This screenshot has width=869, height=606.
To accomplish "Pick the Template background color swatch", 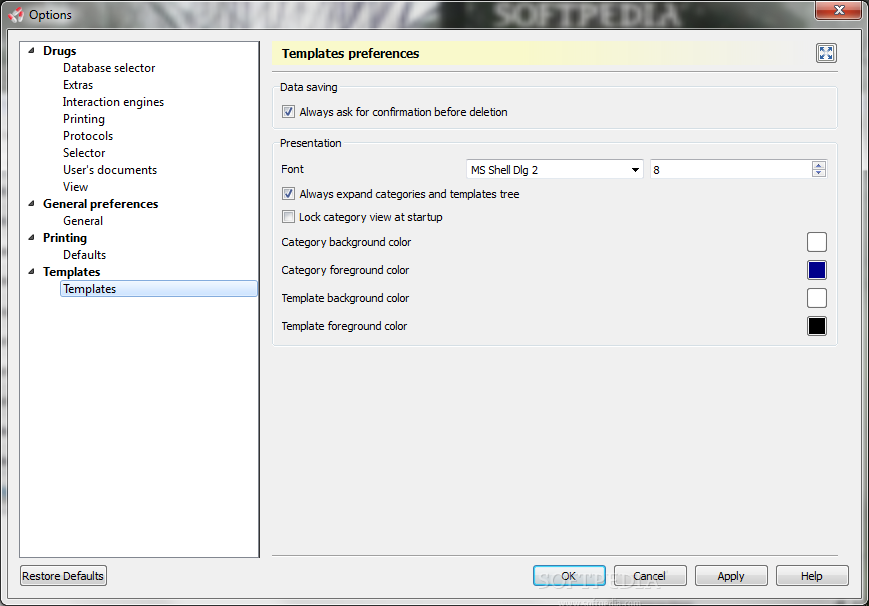I will pos(816,298).
